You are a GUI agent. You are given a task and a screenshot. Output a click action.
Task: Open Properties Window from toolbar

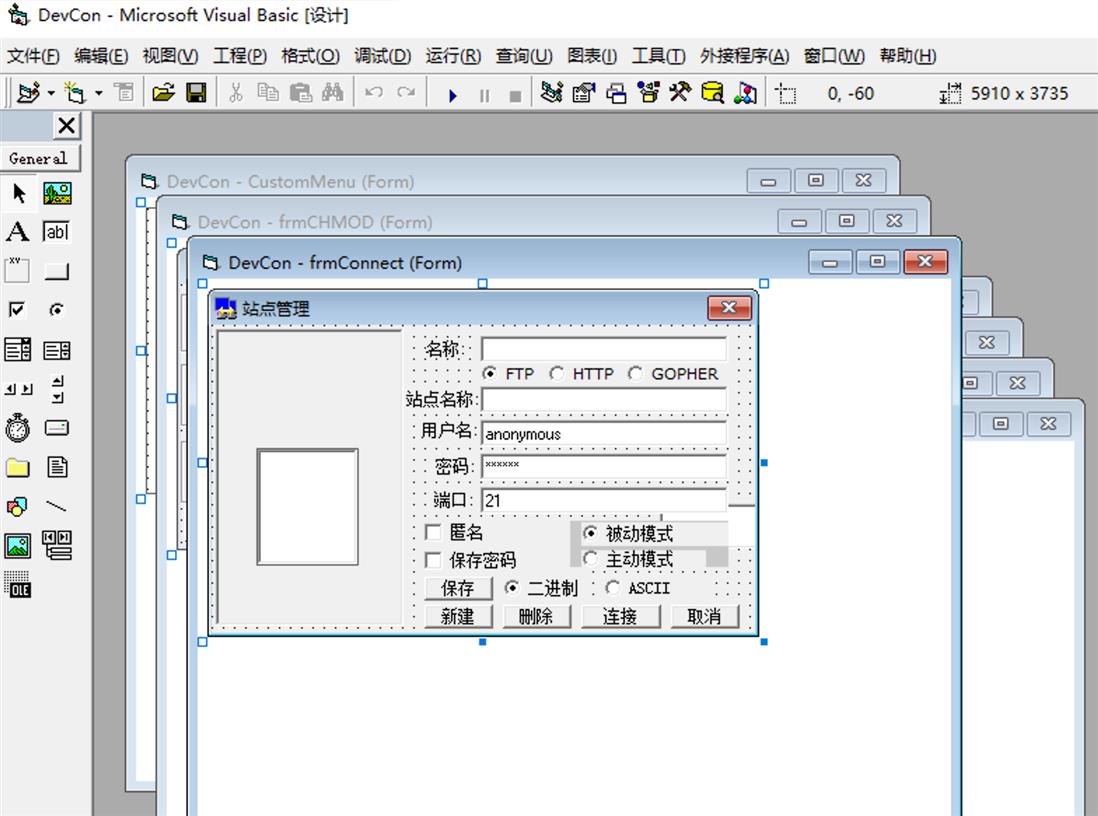[x=583, y=92]
